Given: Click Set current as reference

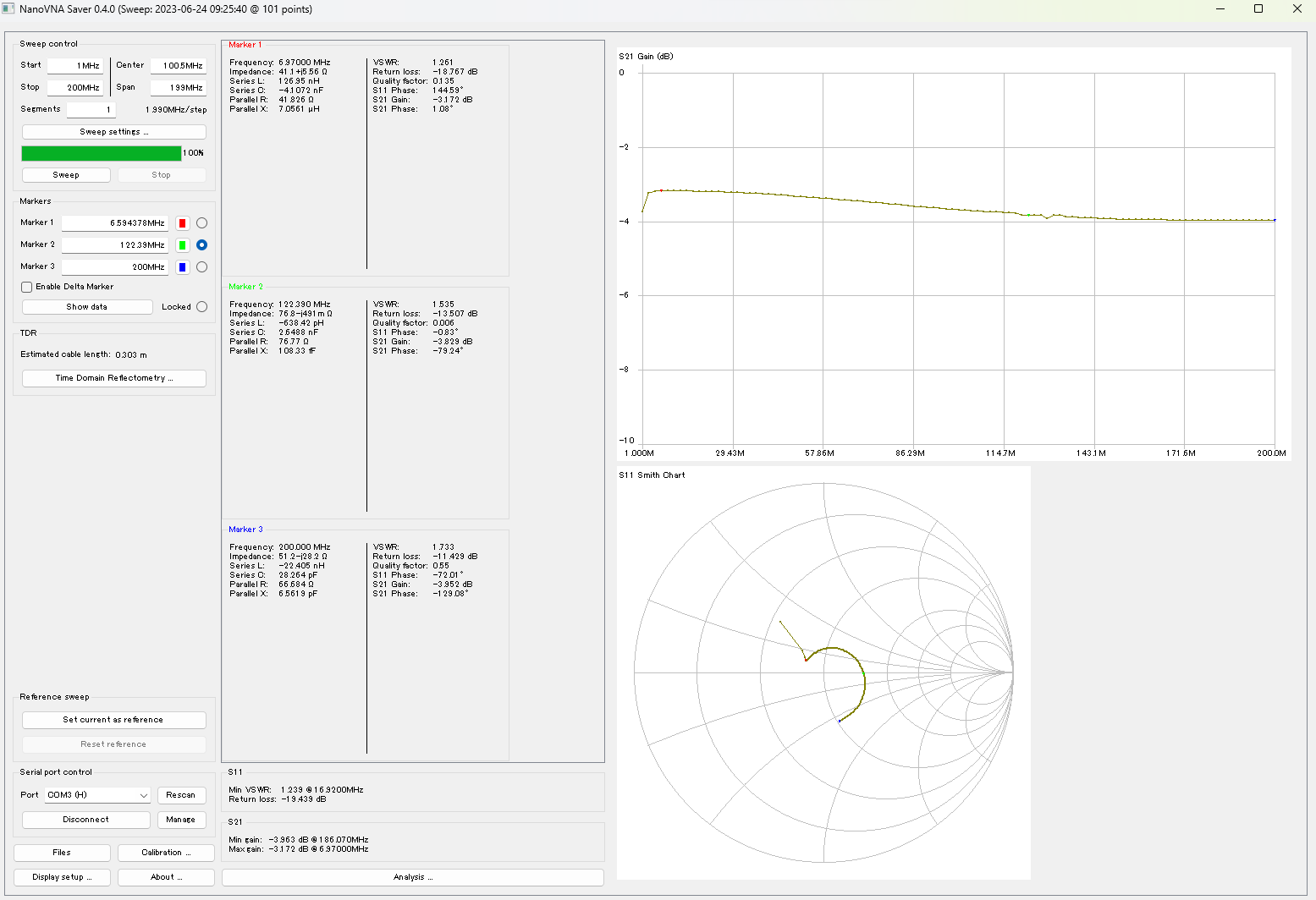Looking at the screenshot, I should point(114,720).
